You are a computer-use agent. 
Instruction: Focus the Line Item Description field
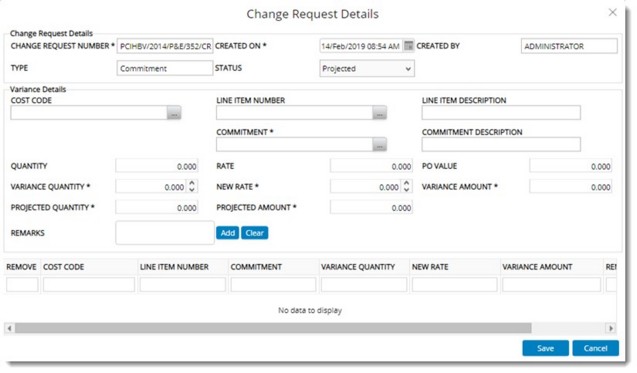point(501,113)
